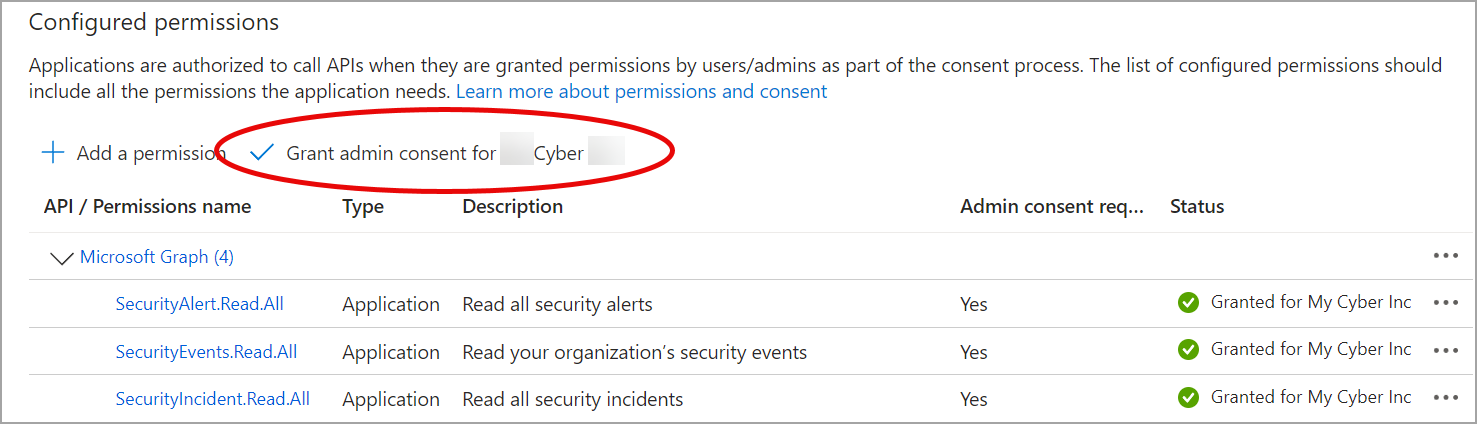Click the plus icon for Add a permission

click(52, 153)
